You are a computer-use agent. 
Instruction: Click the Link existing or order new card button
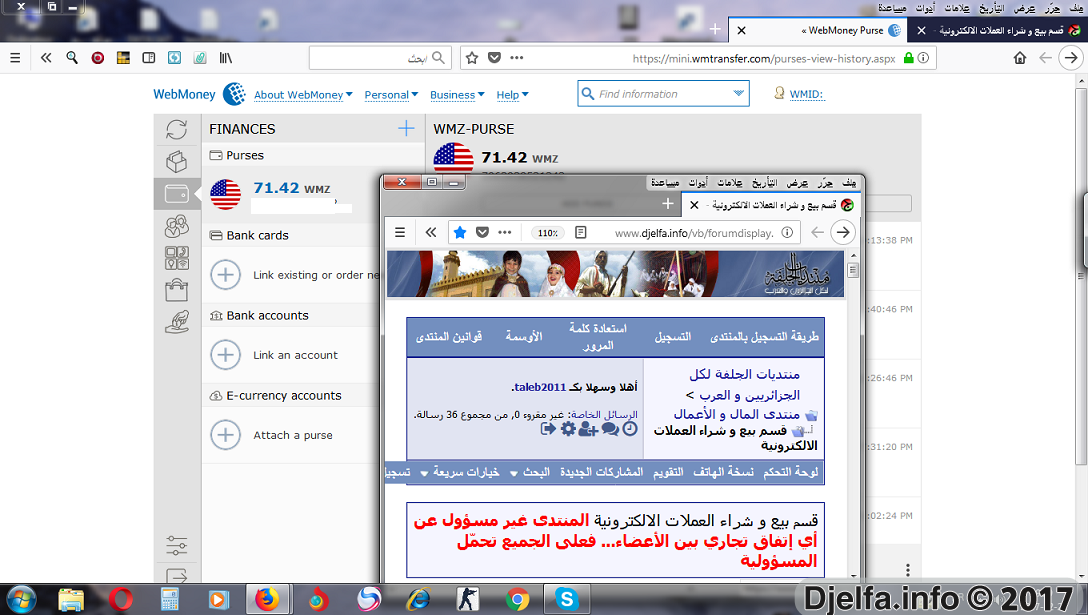(226, 275)
